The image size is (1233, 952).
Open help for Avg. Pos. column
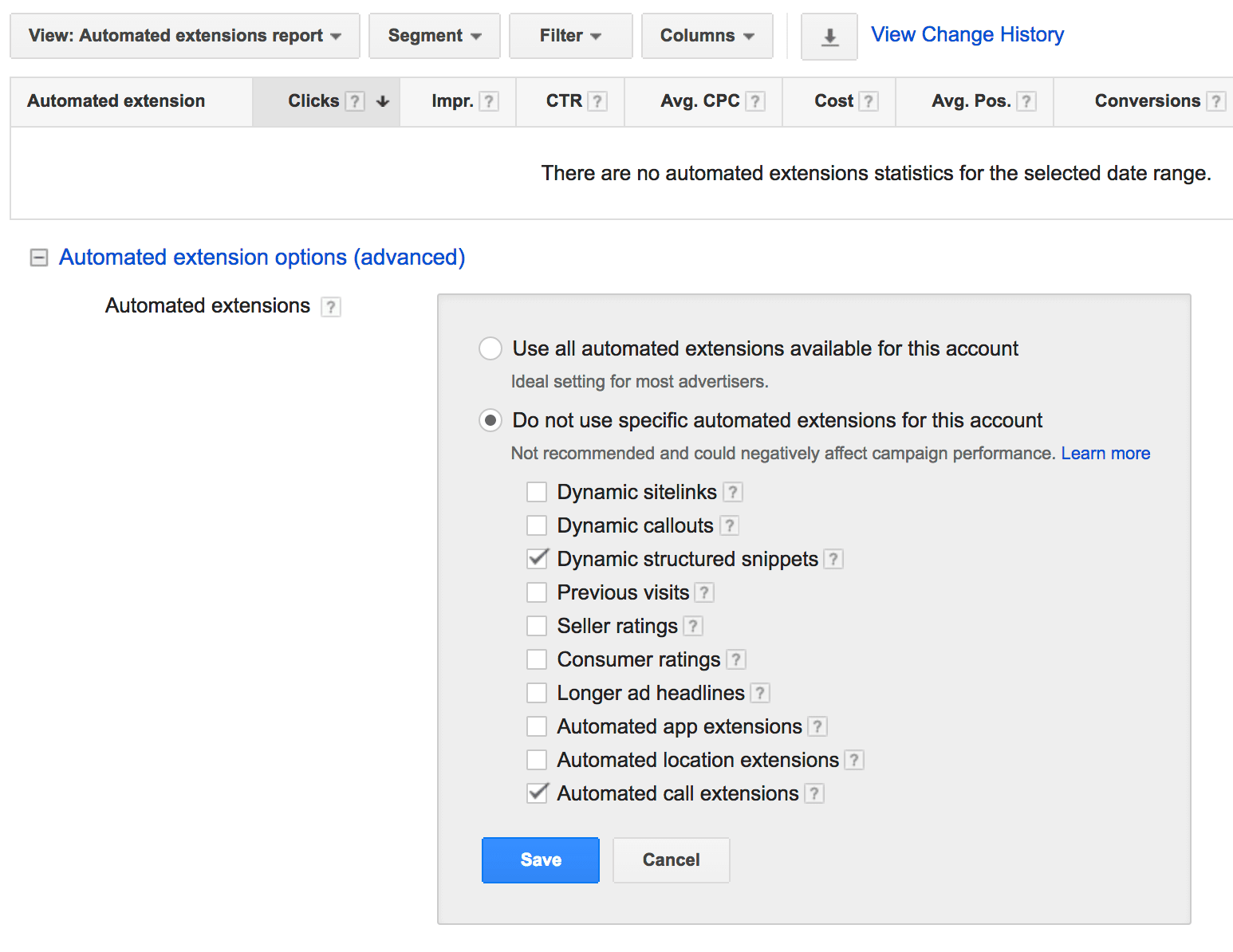(1028, 100)
